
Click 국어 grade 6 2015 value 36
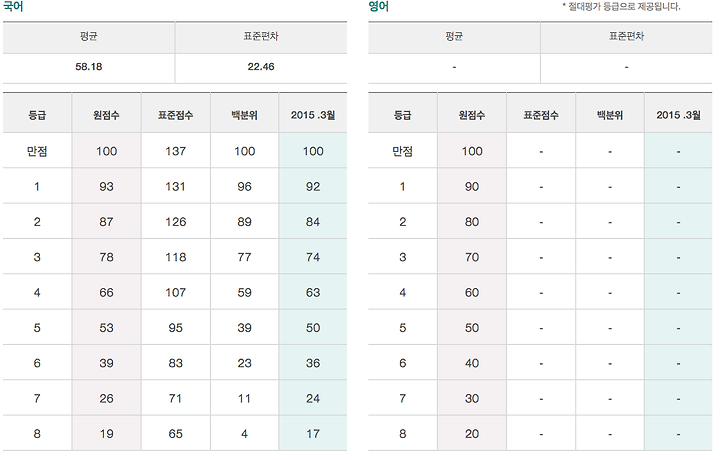[x=313, y=363]
